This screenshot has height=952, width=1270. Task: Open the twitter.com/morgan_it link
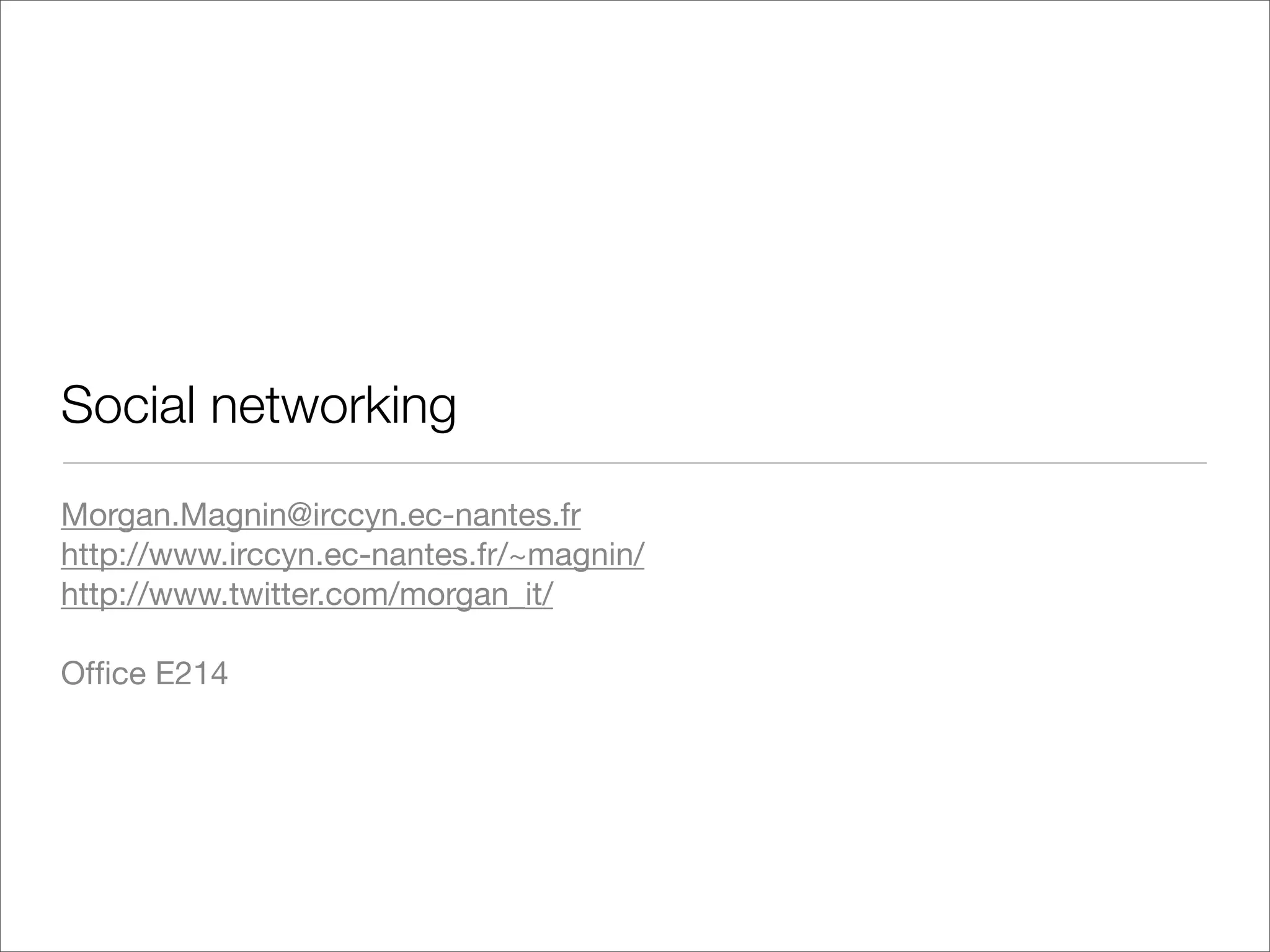pyautogui.click(x=307, y=594)
